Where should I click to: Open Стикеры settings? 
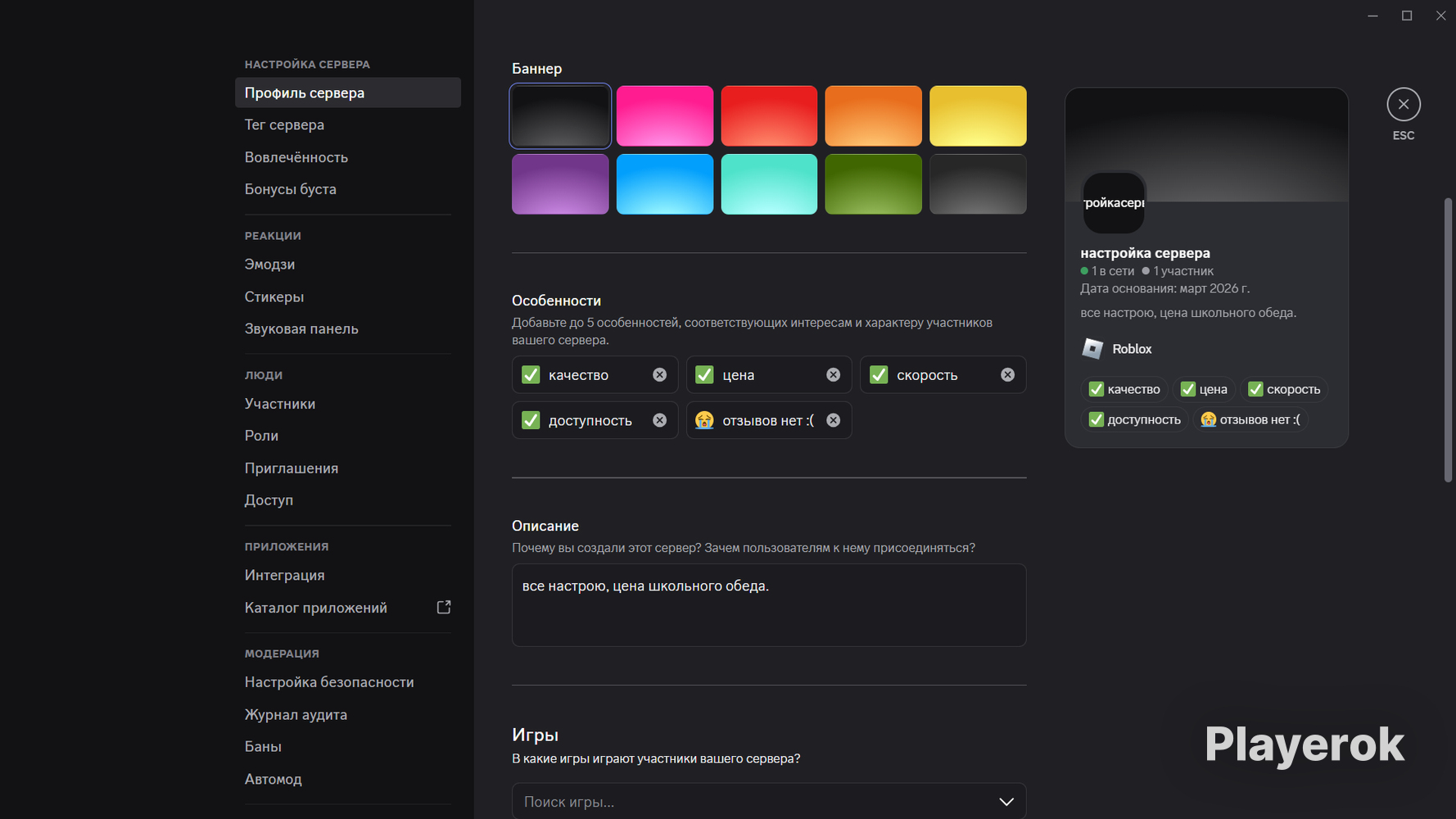pyautogui.click(x=348, y=296)
